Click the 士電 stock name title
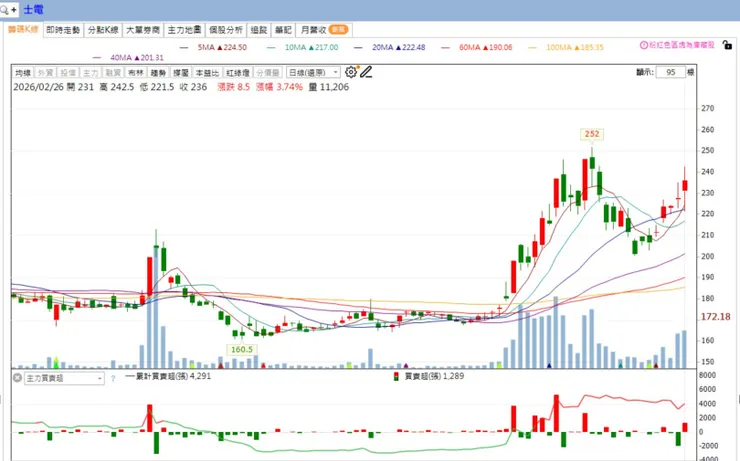740x461 pixels. (x=33, y=9)
